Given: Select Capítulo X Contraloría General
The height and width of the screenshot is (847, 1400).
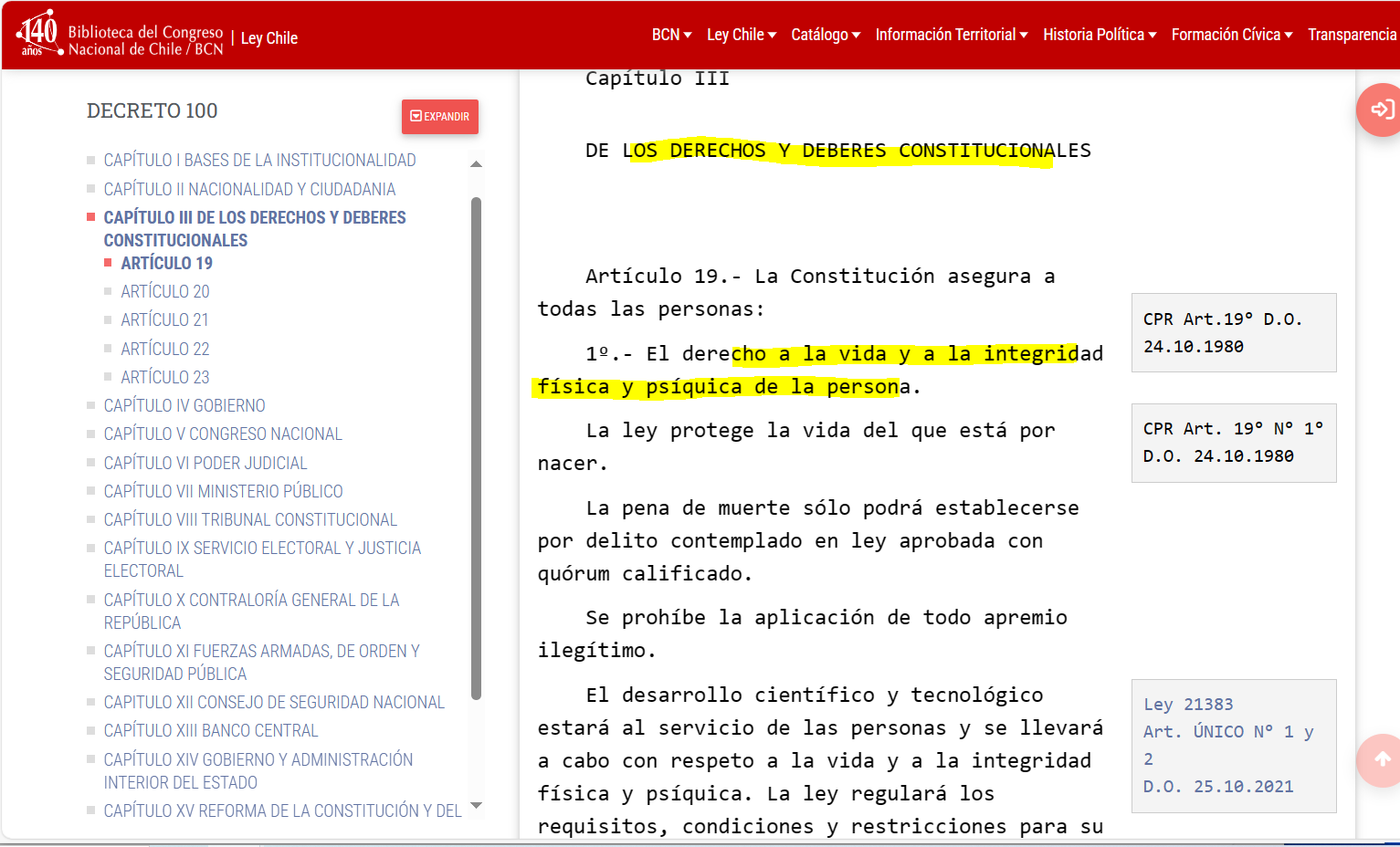Looking at the screenshot, I should click(251, 612).
